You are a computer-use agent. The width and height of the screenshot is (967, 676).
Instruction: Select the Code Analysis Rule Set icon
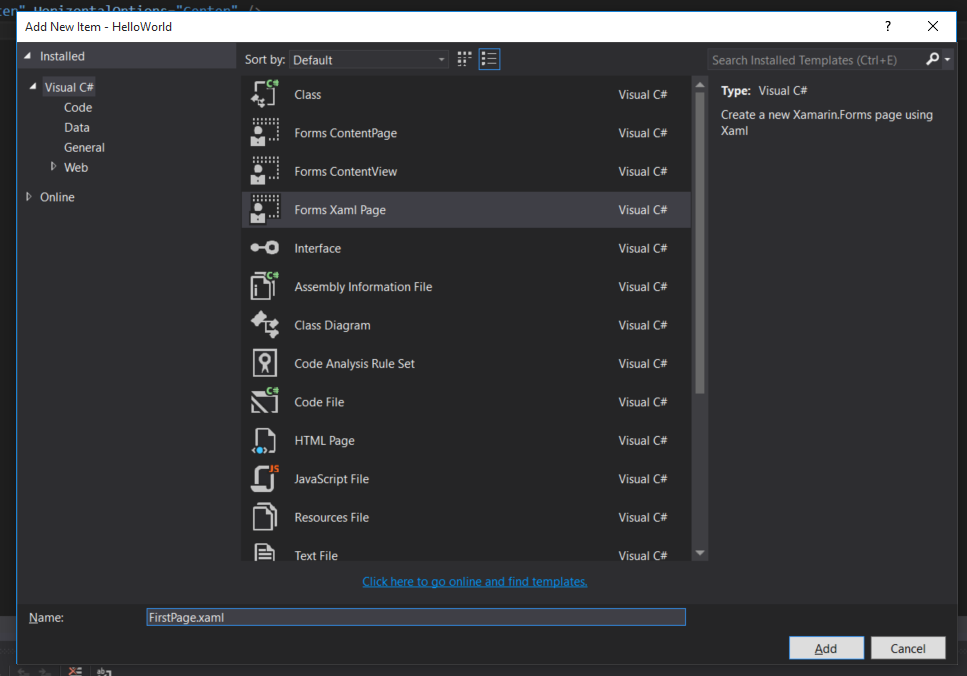[x=264, y=364]
